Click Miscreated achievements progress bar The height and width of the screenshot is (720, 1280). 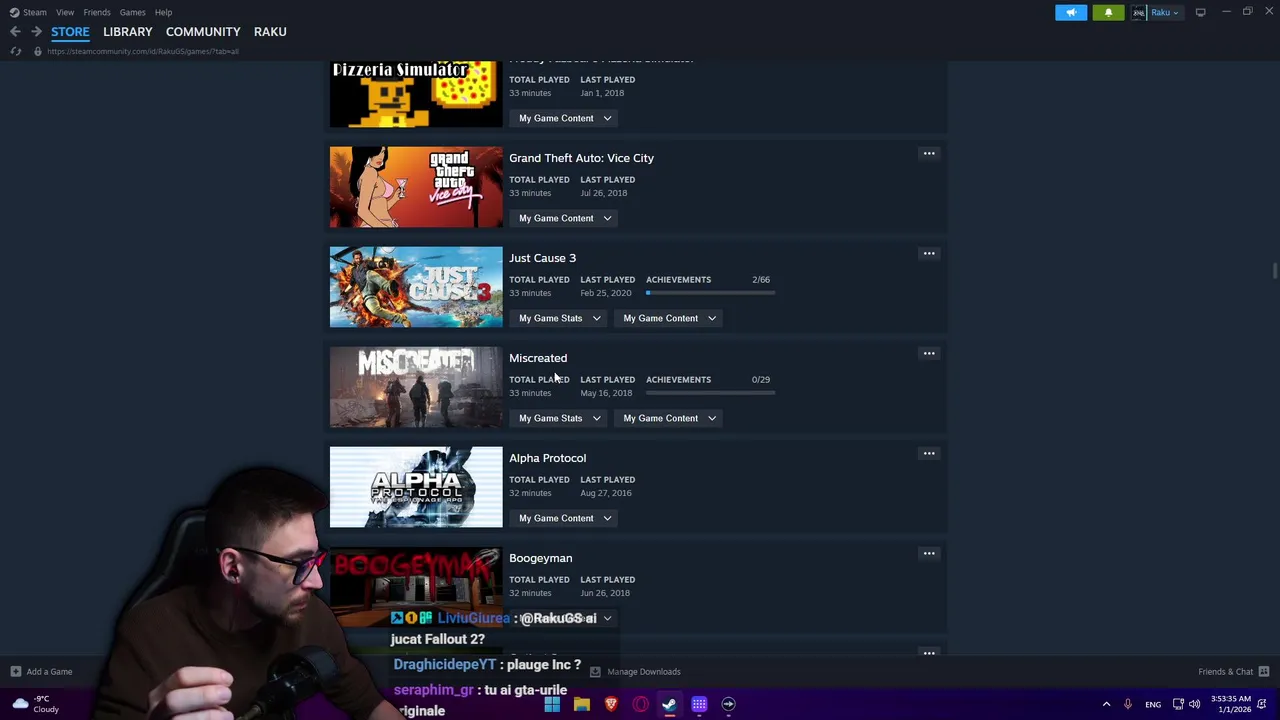(x=710, y=393)
